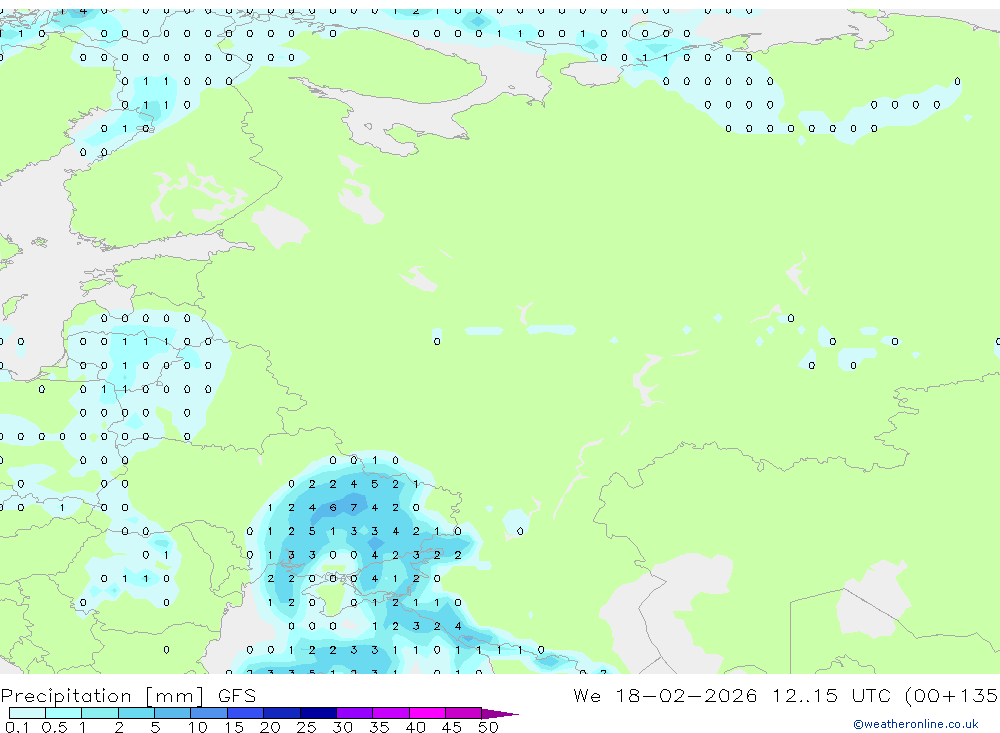
Task: Pick the legend swatch between 2 and 5
Action: [x=136, y=713]
